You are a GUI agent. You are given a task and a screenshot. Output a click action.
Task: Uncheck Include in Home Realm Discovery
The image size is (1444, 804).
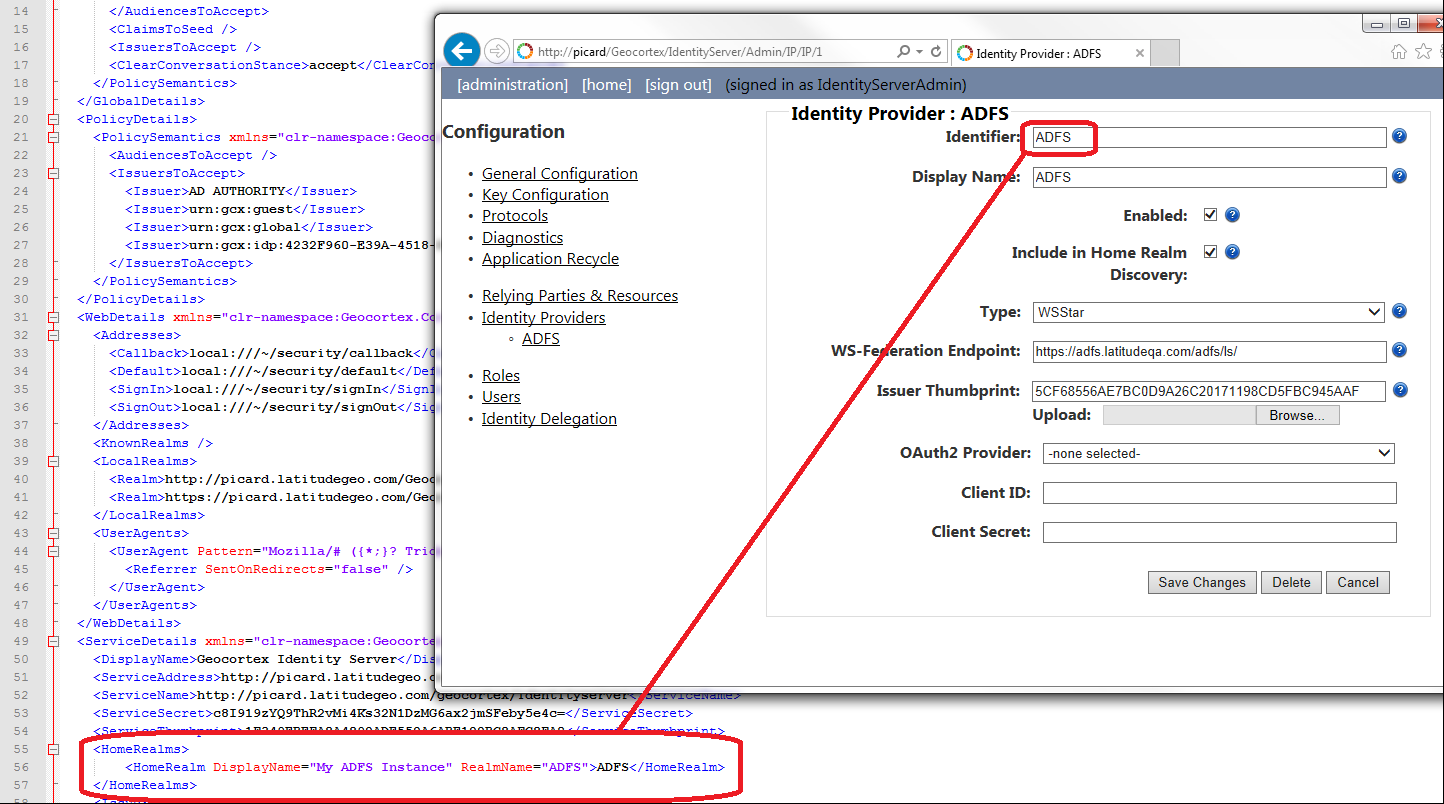pyautogui.click(x=1210, y=252)
